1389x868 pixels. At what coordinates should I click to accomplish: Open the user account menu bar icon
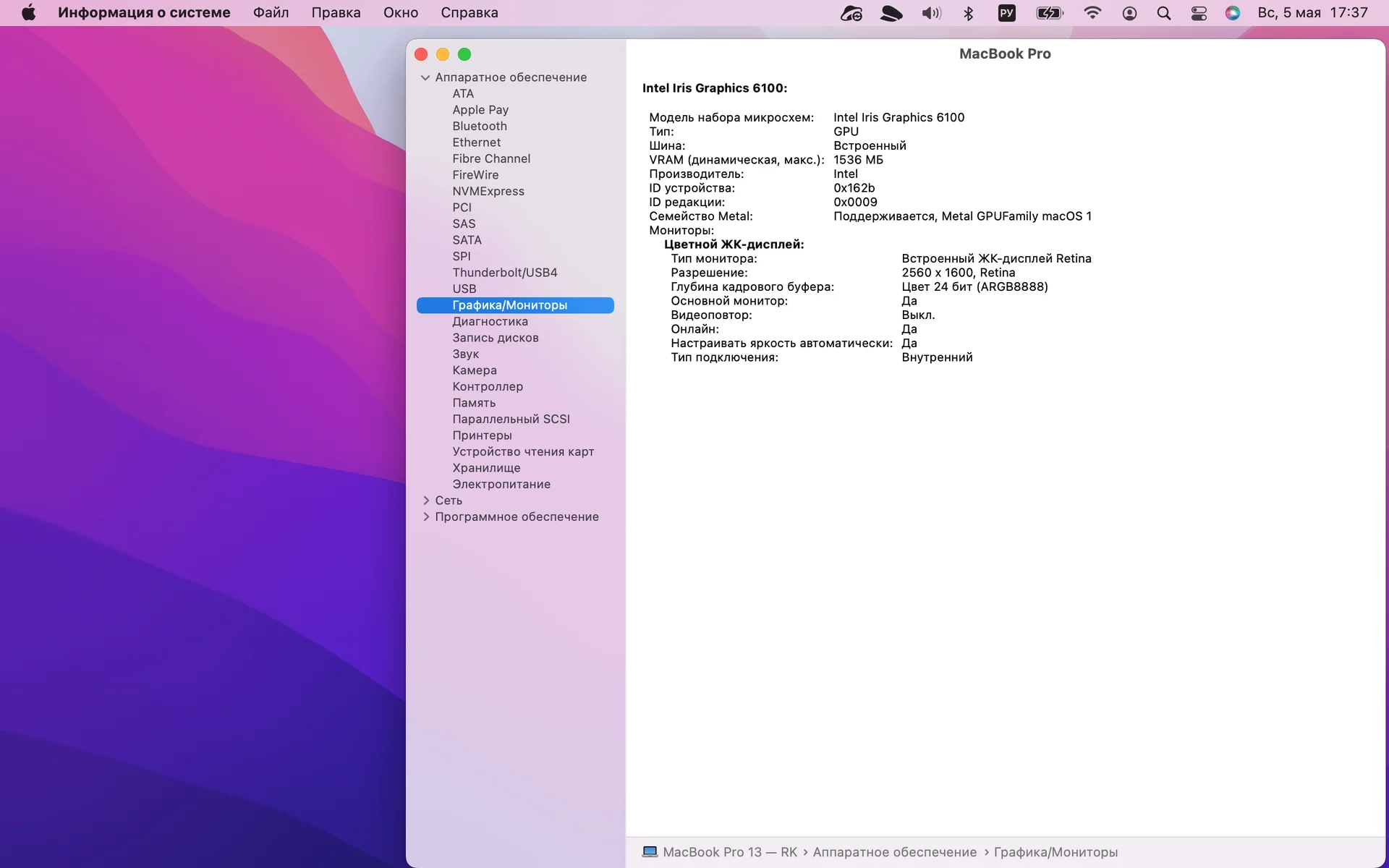click(x=1129, y=13)
